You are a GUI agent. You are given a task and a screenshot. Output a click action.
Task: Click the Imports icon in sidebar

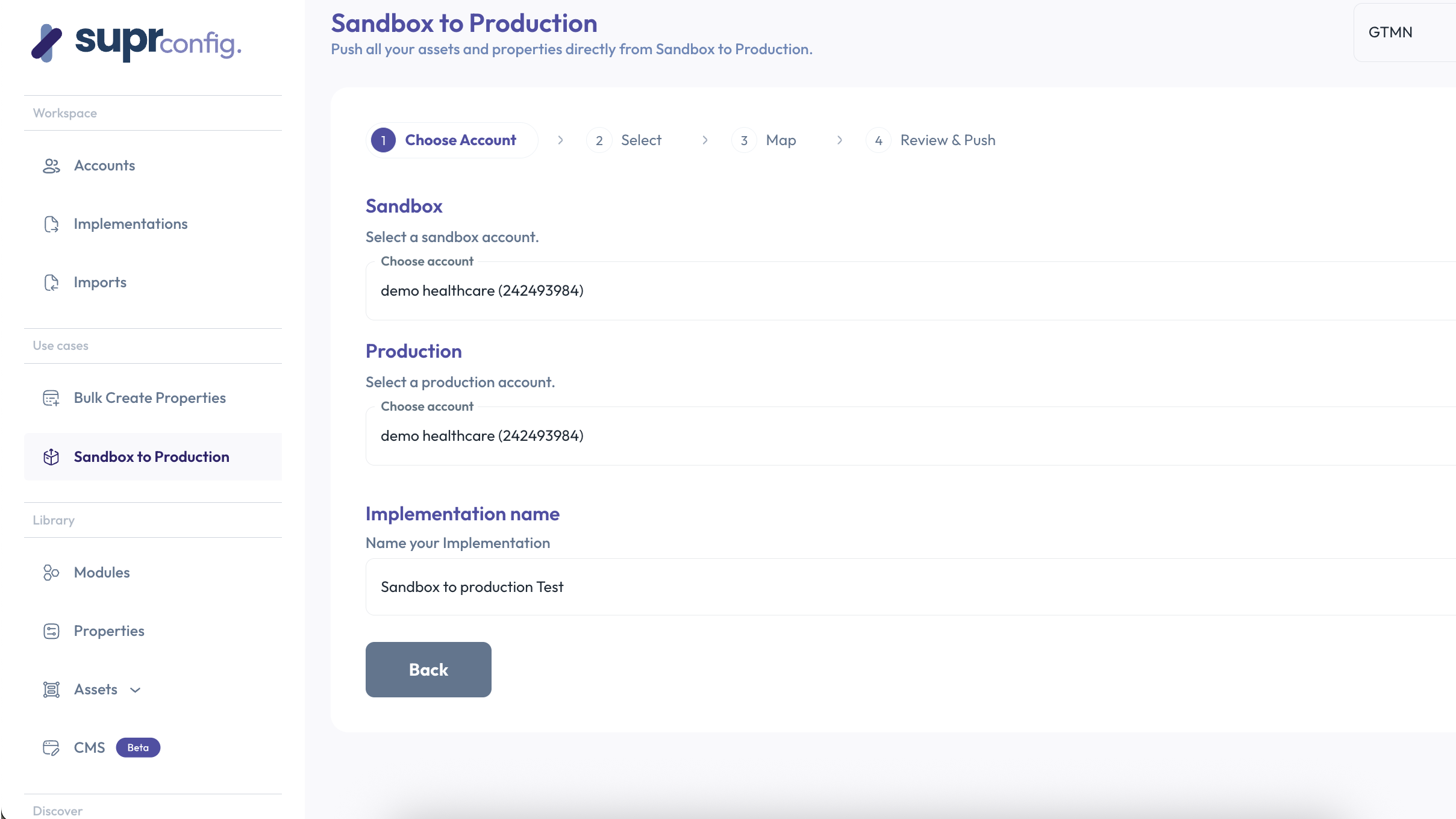pyautogui.click(x=51, y=282)
